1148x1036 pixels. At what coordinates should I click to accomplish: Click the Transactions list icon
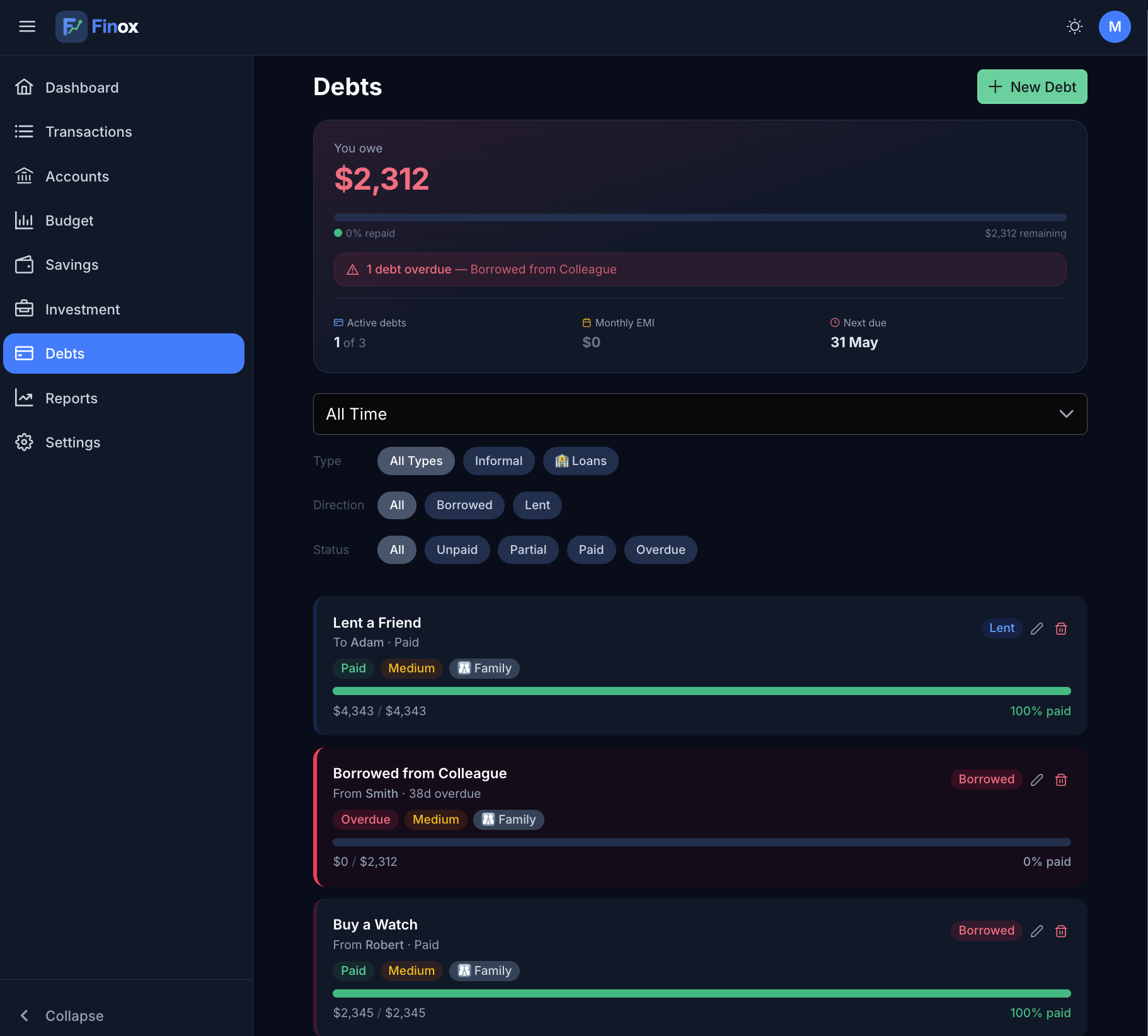[x=24, y=131]
